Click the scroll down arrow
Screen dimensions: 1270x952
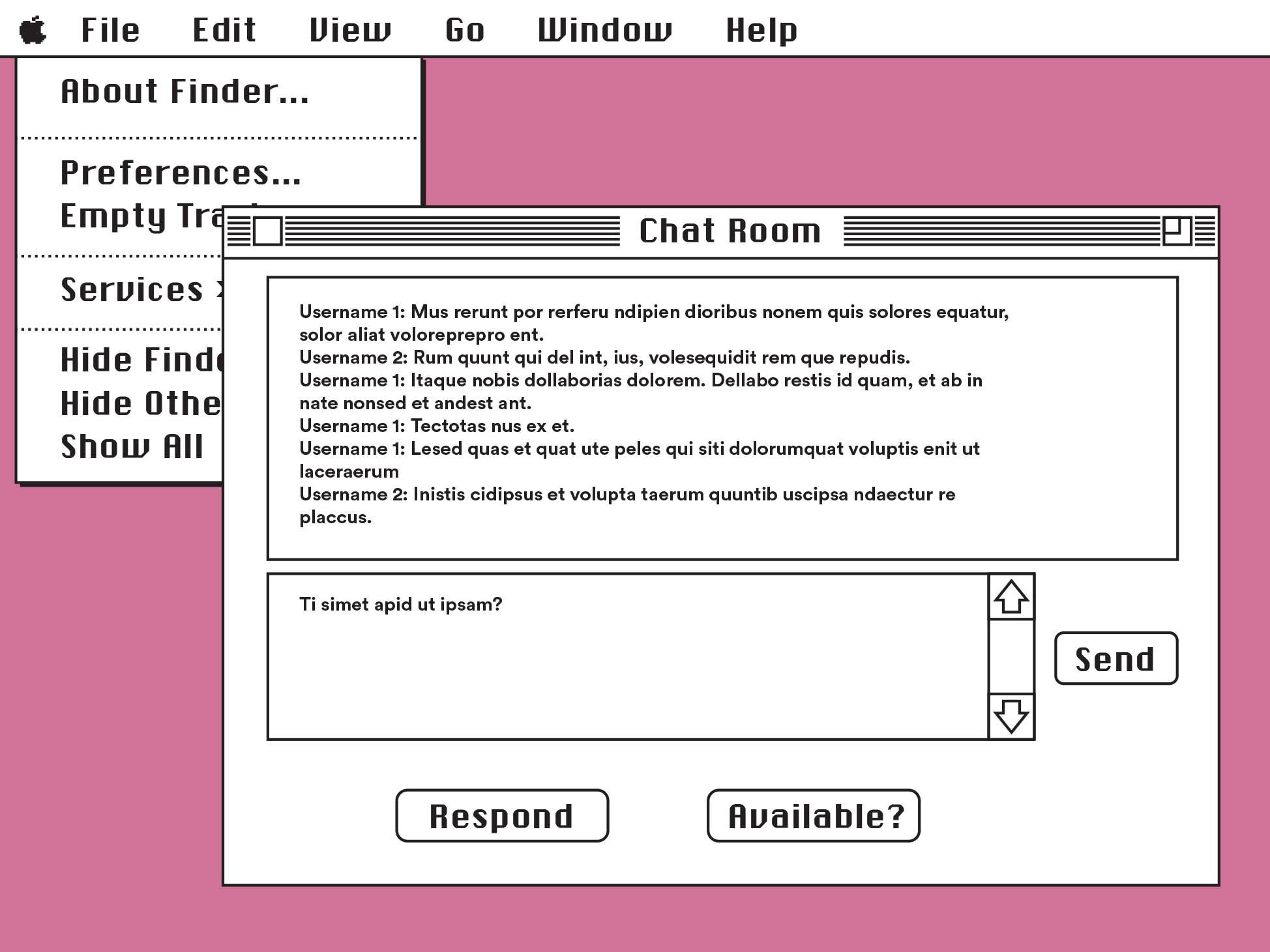pos(1011,716)
